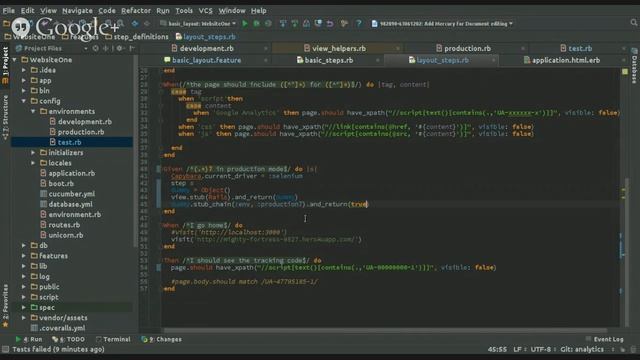Click the tool windows toggle icon at bottom-left
This screenshot has width=640, height=360.
[5, 349]
